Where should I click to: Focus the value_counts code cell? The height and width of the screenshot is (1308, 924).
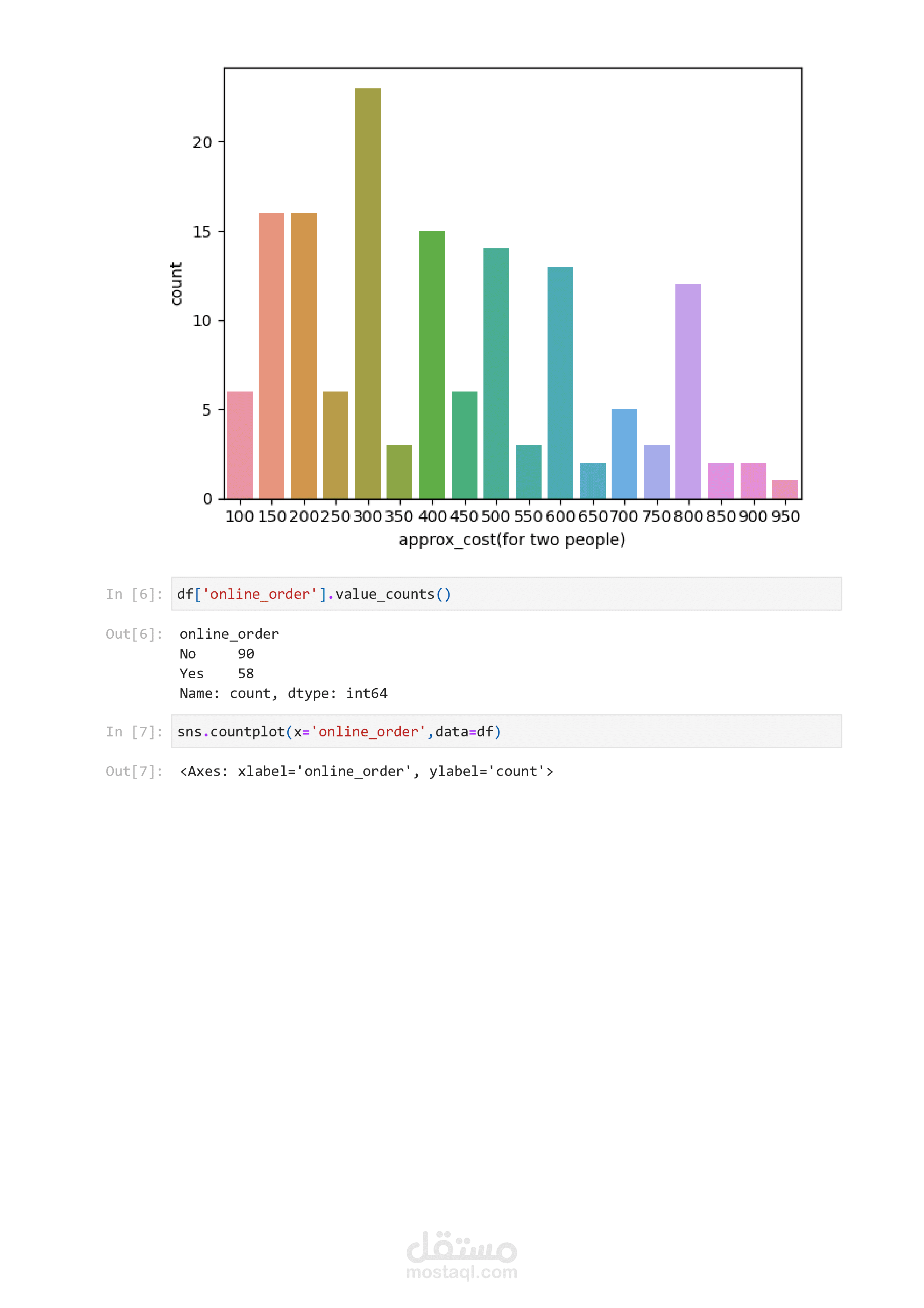(506, 594)
